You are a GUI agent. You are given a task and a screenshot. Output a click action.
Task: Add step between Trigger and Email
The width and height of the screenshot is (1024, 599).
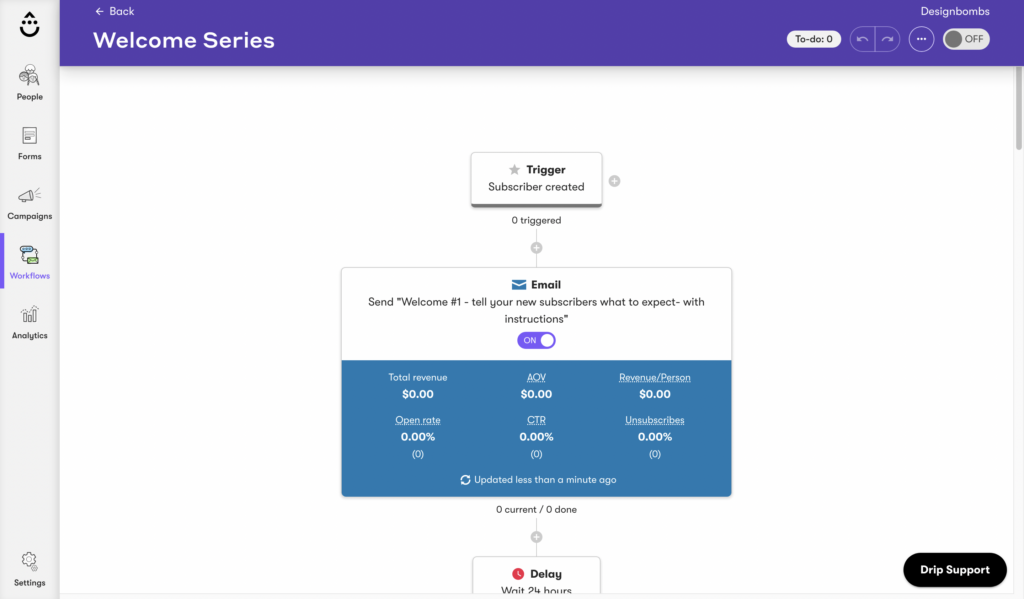pos(536,248)
